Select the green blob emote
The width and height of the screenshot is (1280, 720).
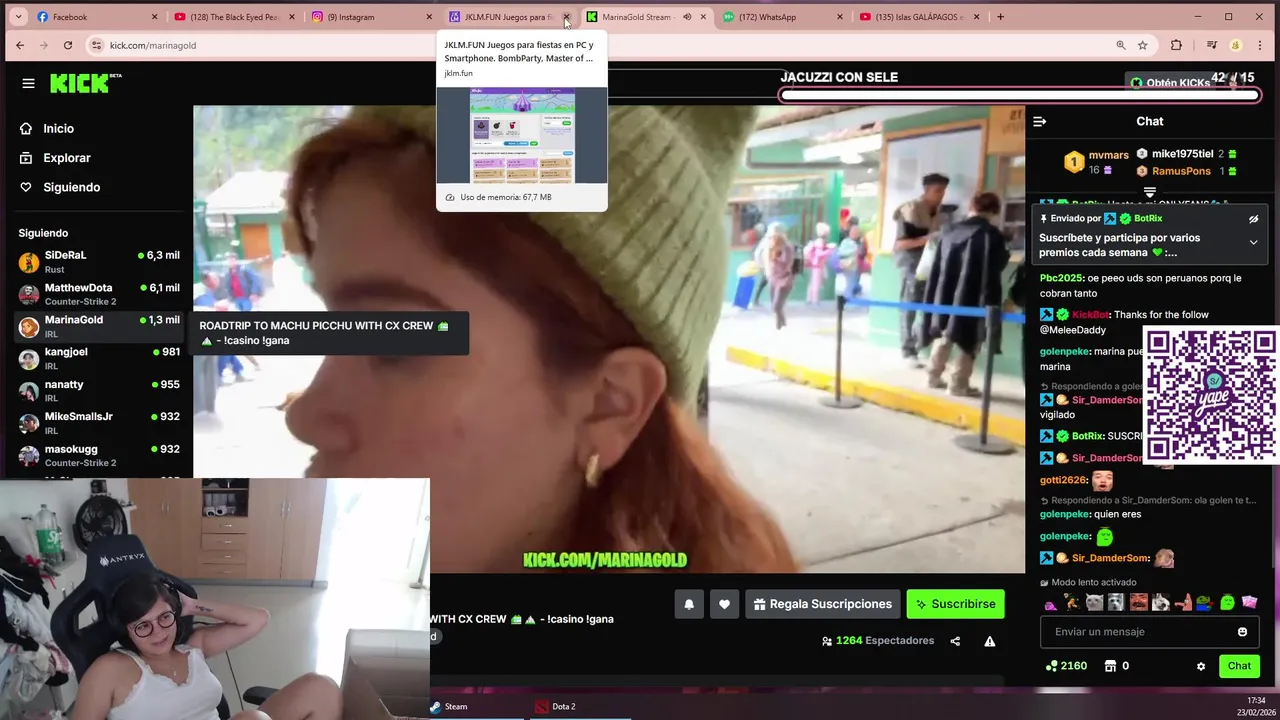point(1227,603)
